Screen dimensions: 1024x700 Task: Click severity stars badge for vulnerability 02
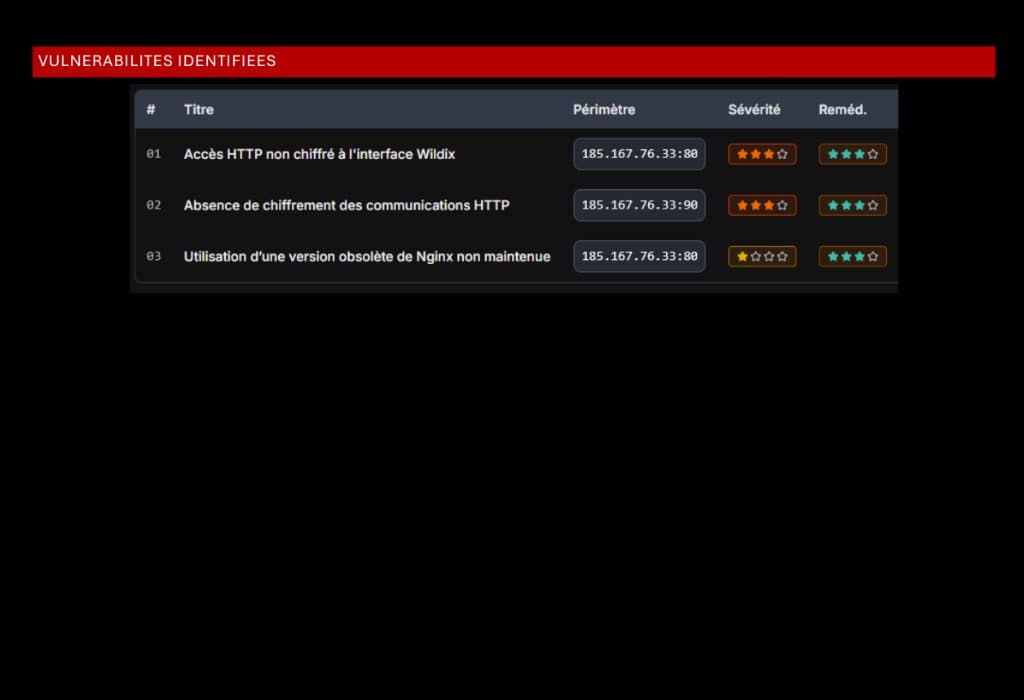coord(762,205)
